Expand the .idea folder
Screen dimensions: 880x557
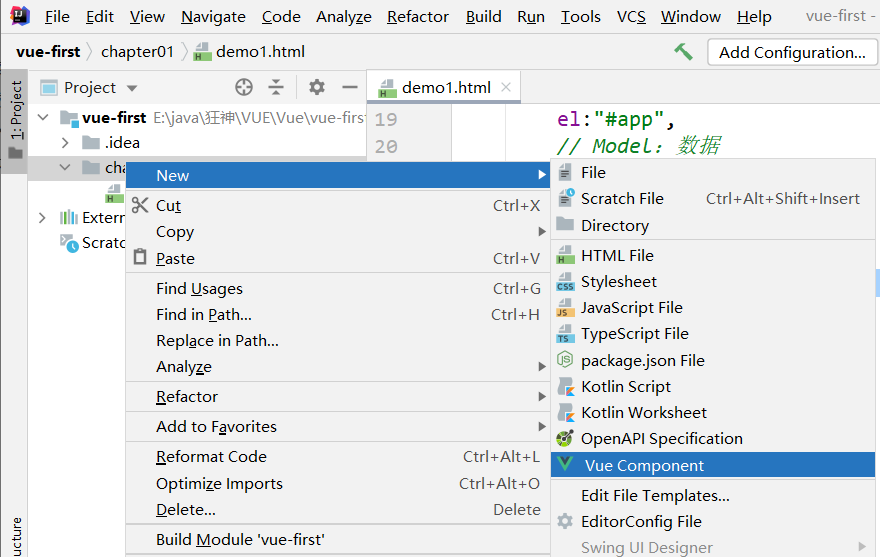coord(67,142)
